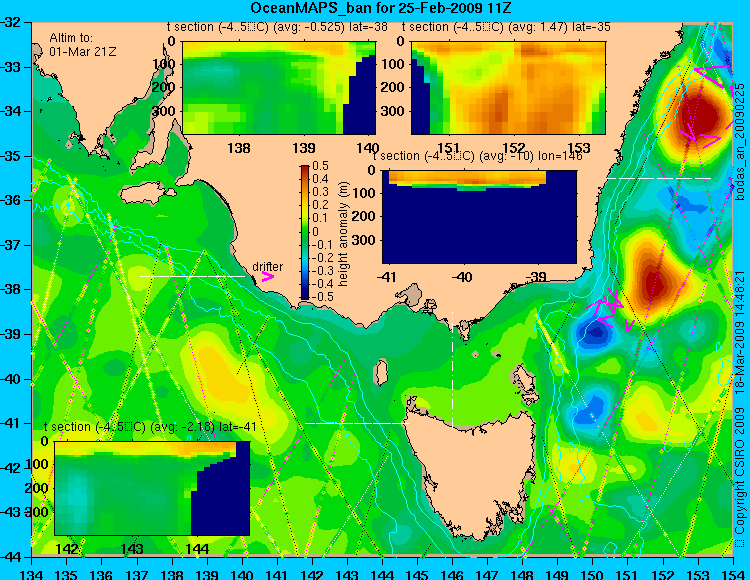This screenshot has height=580, width=750.
Task: Click the 'height anomaly (m)' colorbar label
Action: pyautogui.click(x=343, y=234)
